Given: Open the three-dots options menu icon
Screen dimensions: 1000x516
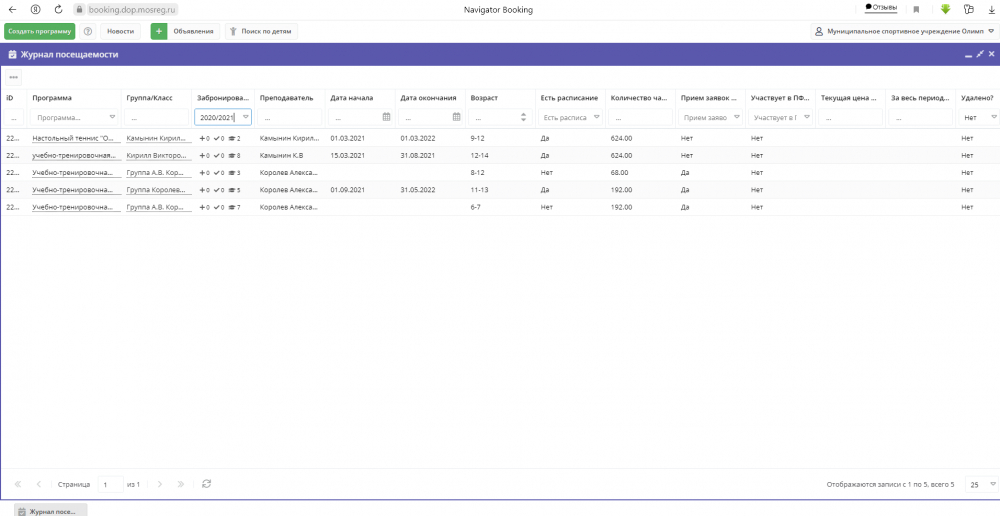Looking at the screenshot, I should coord(13,77).
